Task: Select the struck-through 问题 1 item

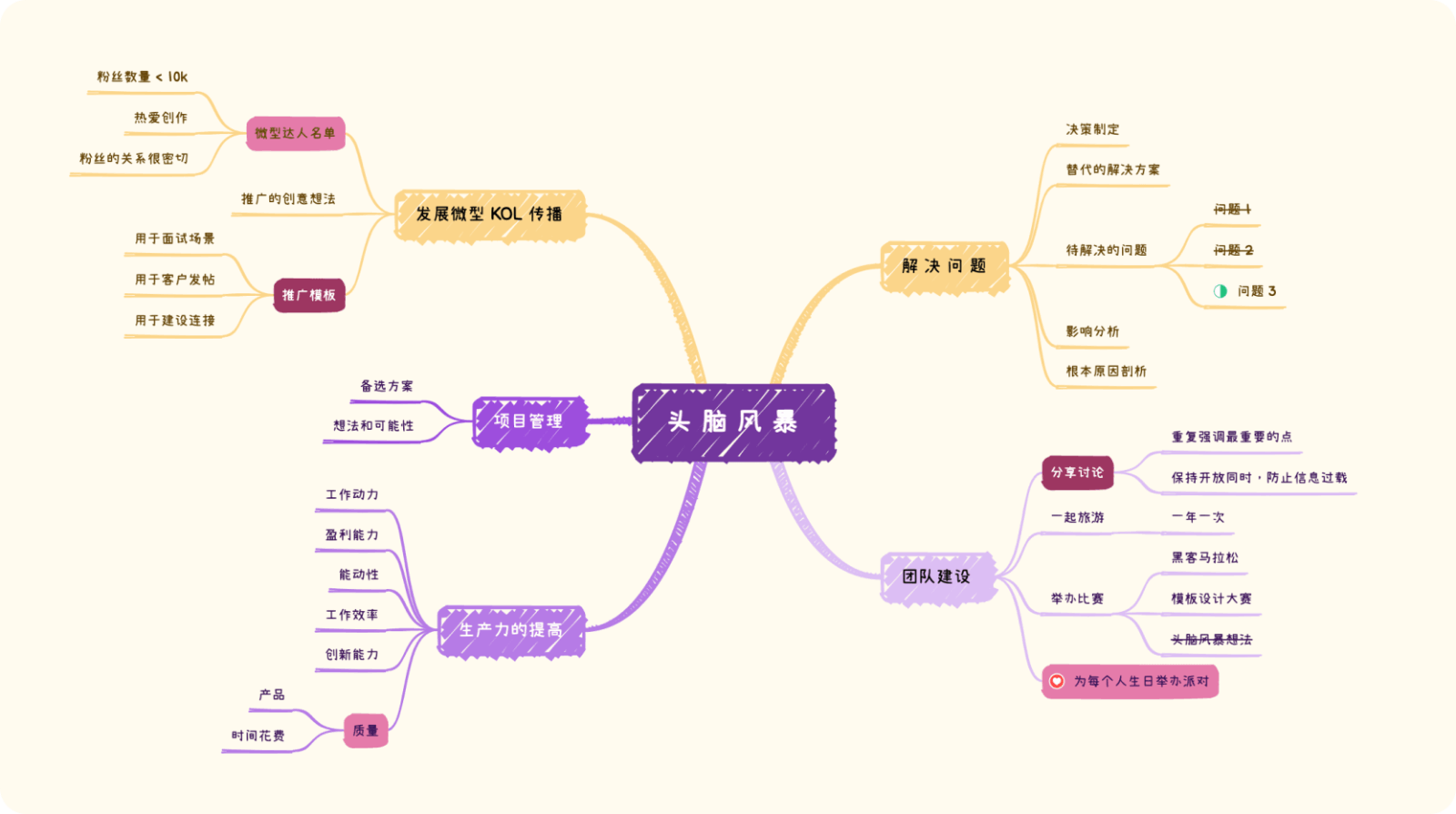Action: (x=1233, y=210)
